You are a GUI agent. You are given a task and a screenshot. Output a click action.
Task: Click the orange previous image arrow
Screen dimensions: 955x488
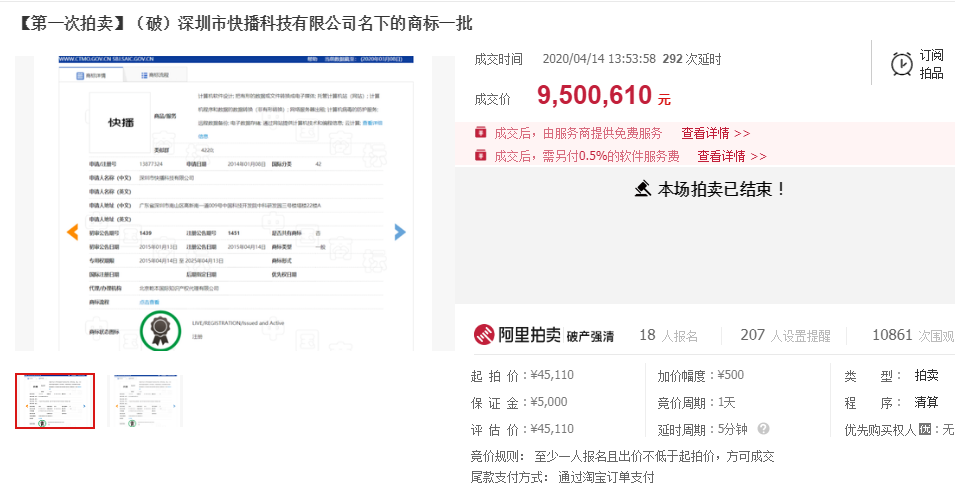click(x=72, y=232)
